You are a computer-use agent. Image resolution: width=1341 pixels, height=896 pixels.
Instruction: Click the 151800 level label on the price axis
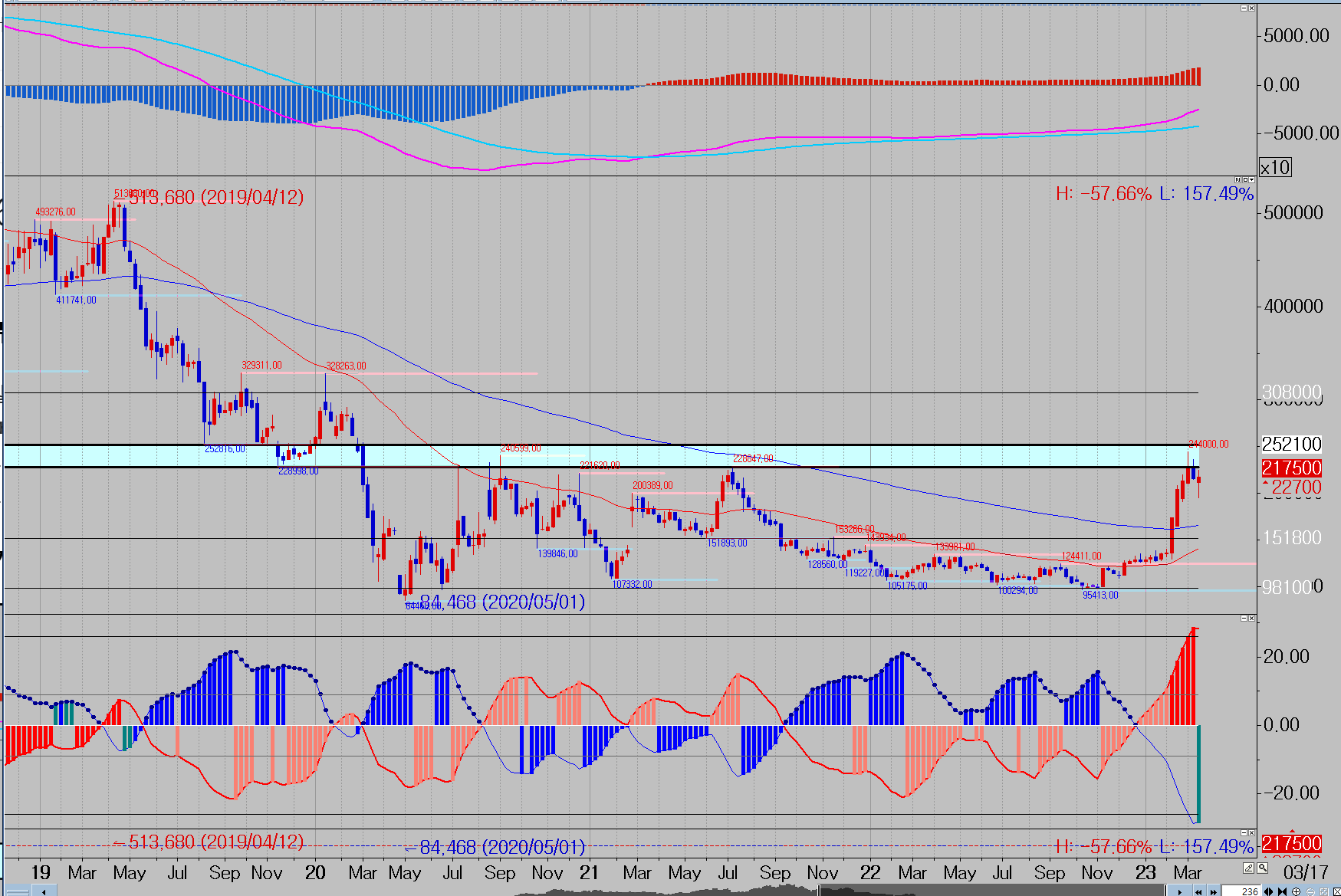[1292, 538]
